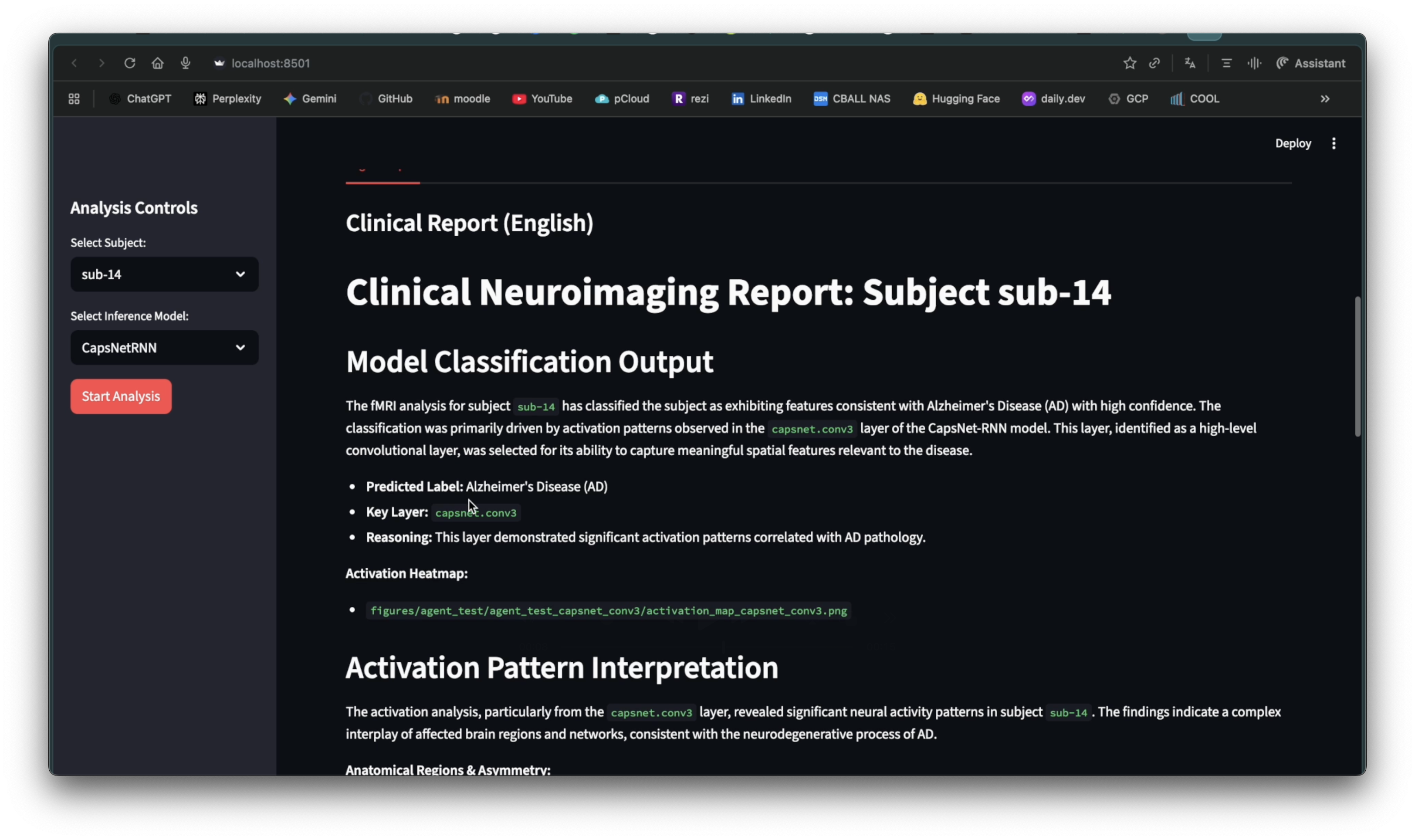The image size is (1415, 840).
Task: Open the reader list icon
Action: tap(1226, 64)
